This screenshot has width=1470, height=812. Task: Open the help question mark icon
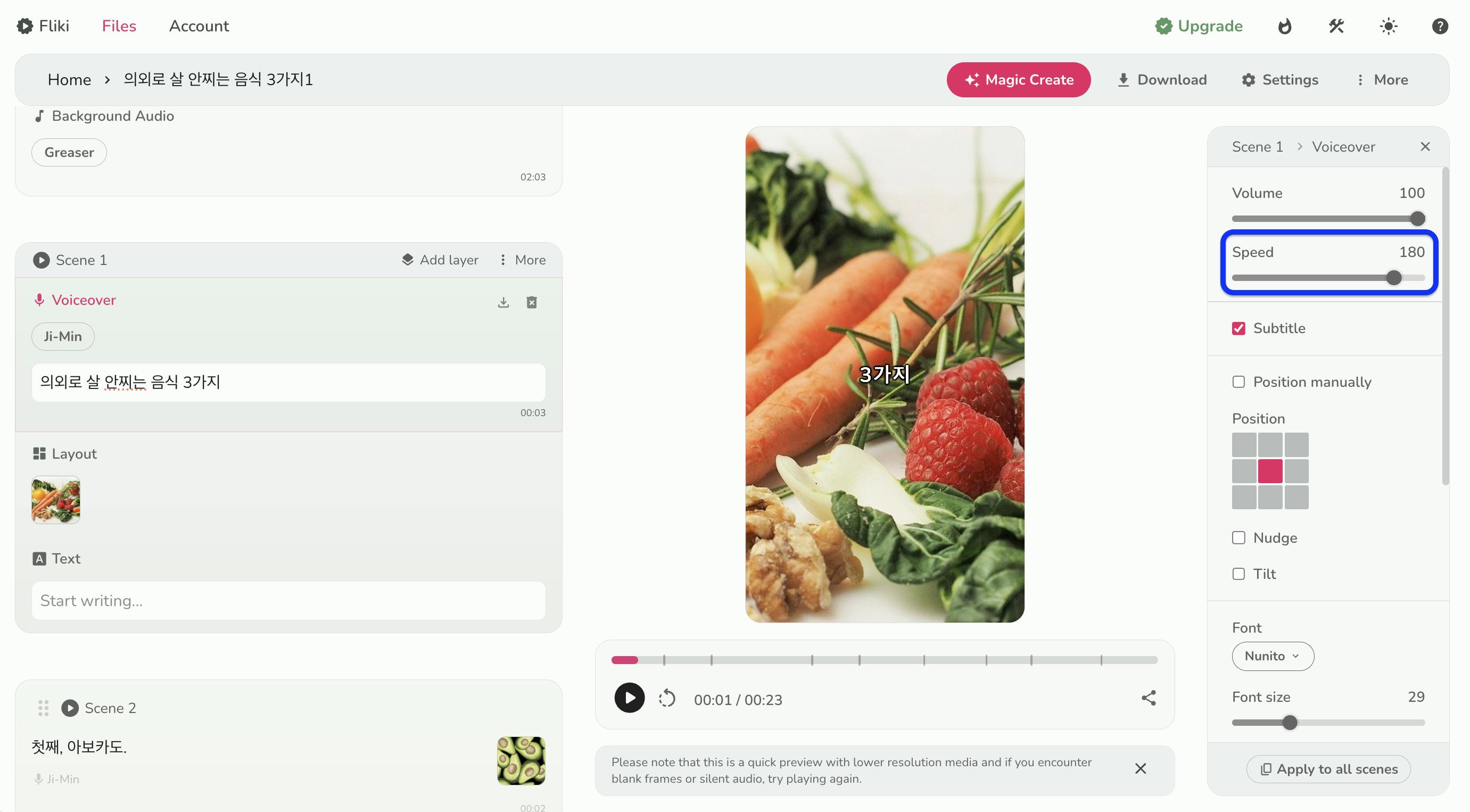(x=1440, y=26)
